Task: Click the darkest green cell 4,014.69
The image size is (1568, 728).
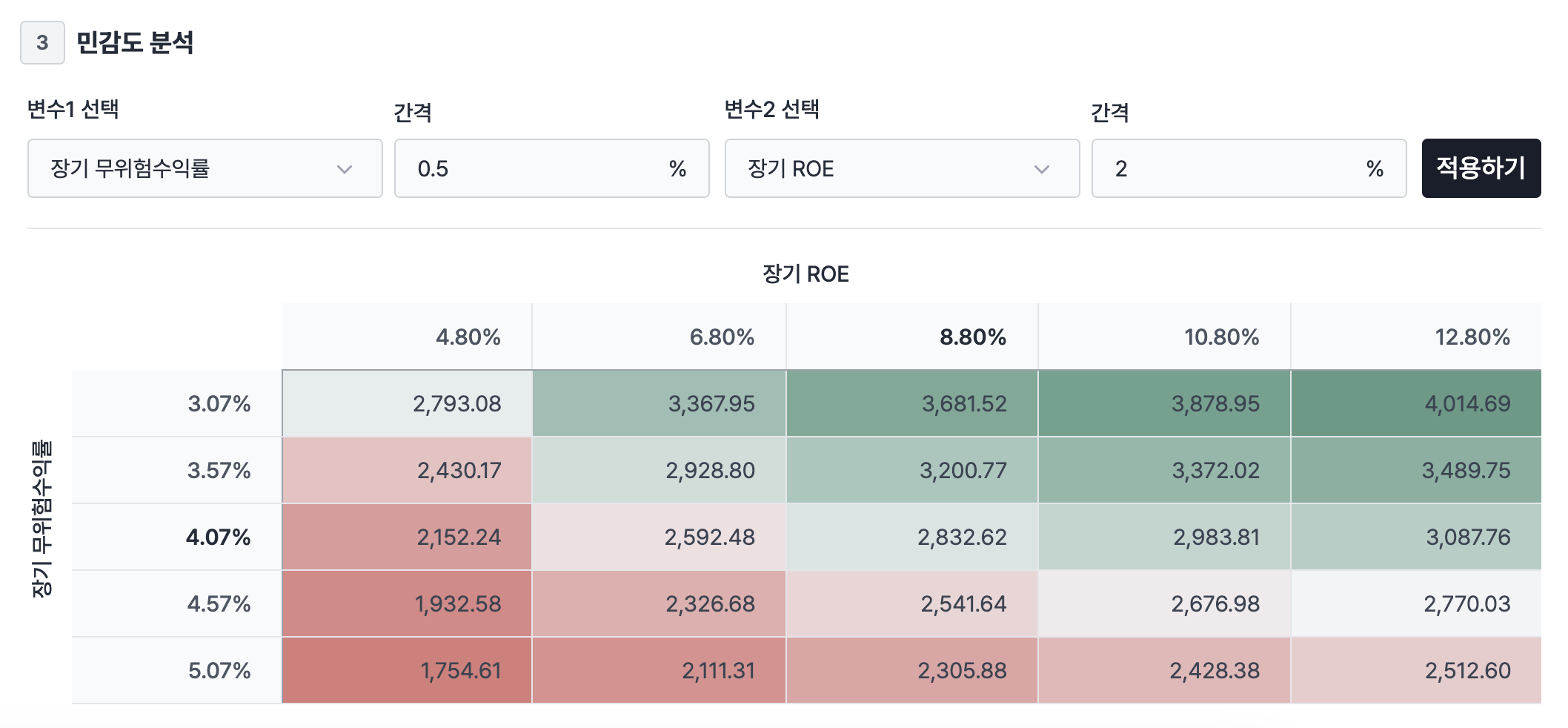Action: pyautogui.click(x=1416, y=403)
